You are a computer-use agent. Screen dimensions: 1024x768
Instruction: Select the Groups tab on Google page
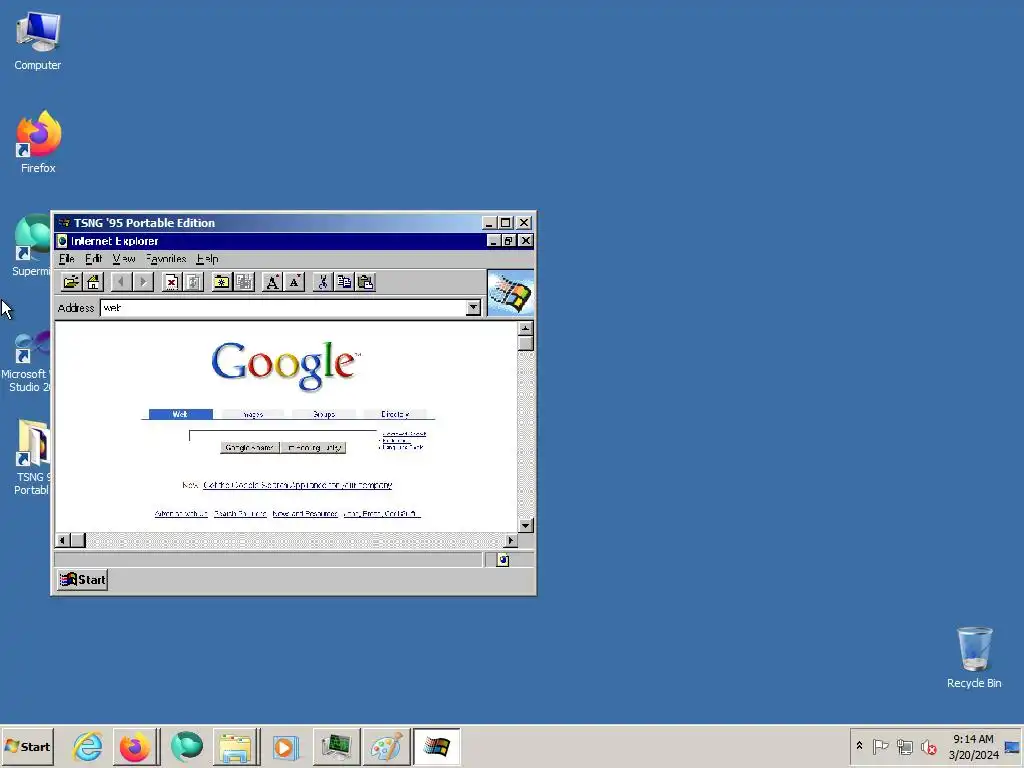pos(324,414)
